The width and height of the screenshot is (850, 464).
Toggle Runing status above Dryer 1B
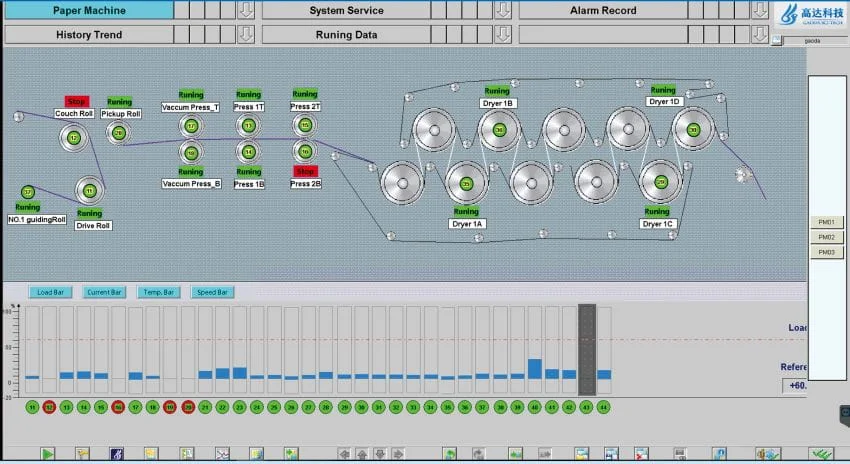click(x=497, y=91)
